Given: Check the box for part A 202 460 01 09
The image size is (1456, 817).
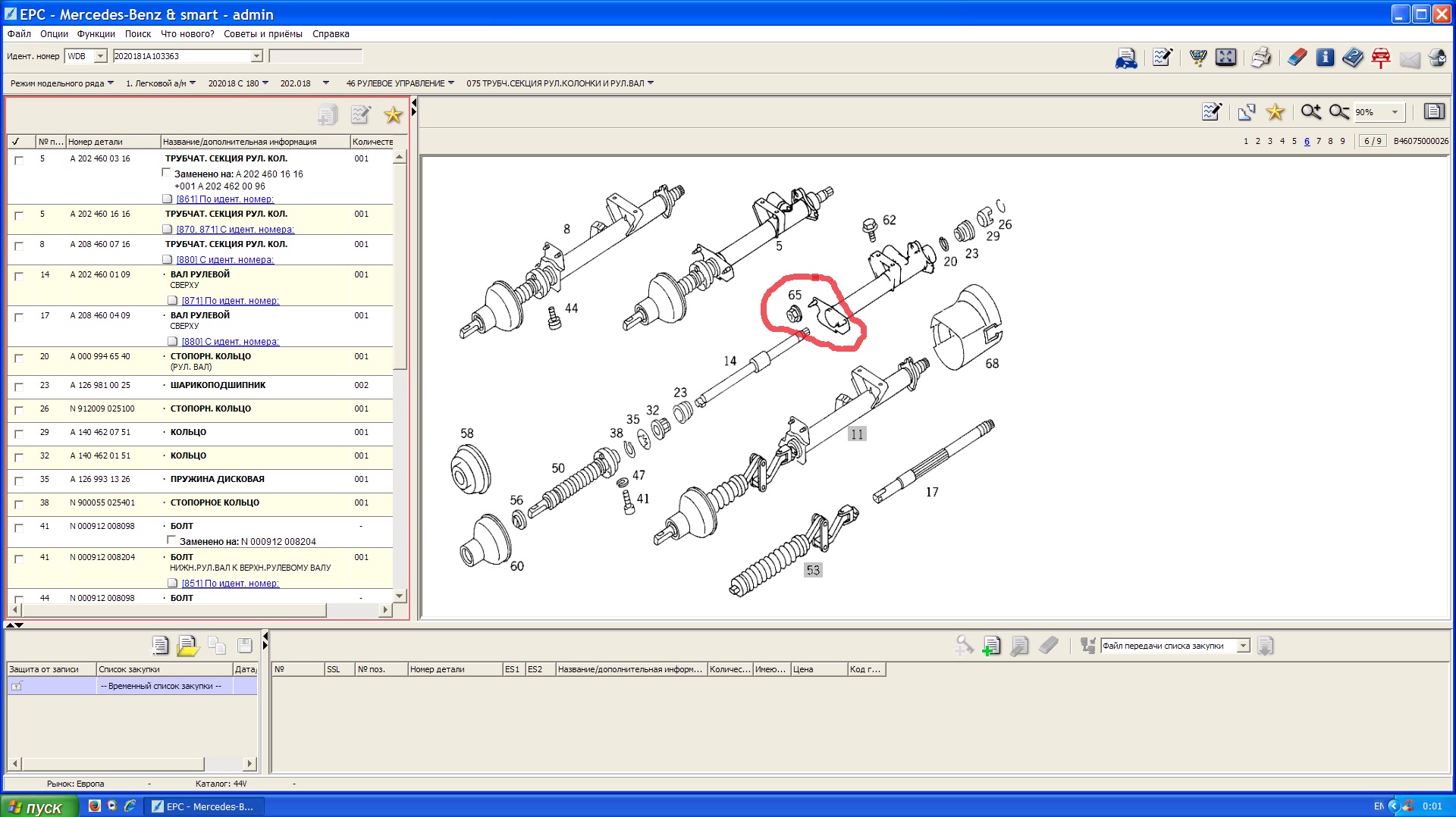Looking at the screenshot, I should click(x=19, y=276).
